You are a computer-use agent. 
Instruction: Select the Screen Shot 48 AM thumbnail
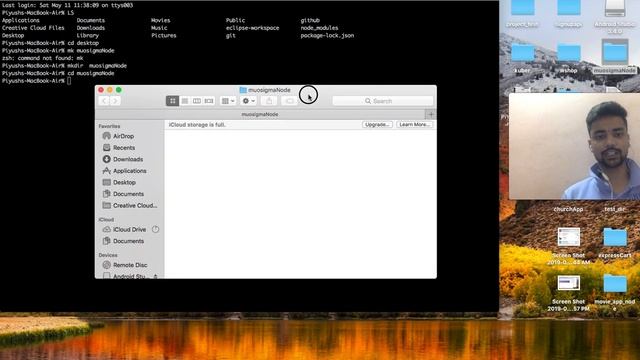click(569, 237)
